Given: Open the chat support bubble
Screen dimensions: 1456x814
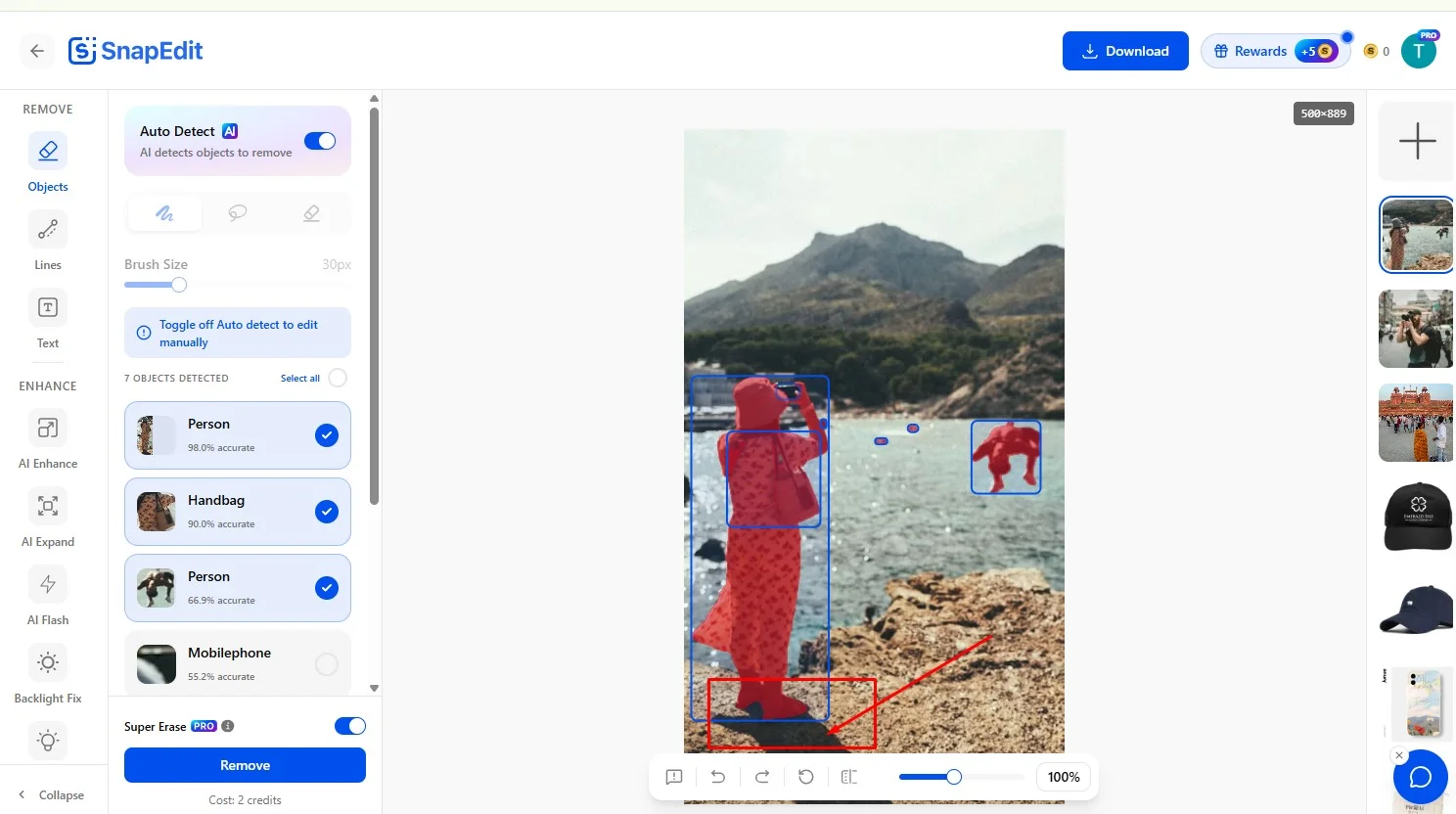Looking at the screenshot, I should tap(1420, 777).
